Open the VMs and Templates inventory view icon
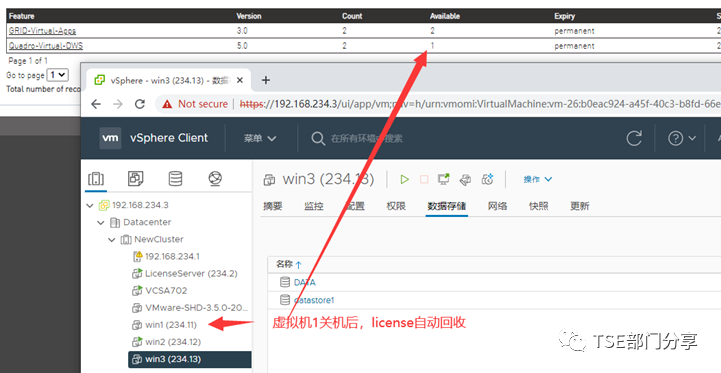Image resolution: width=721 pixels, height=373 pixels. [x=136, y=178]
